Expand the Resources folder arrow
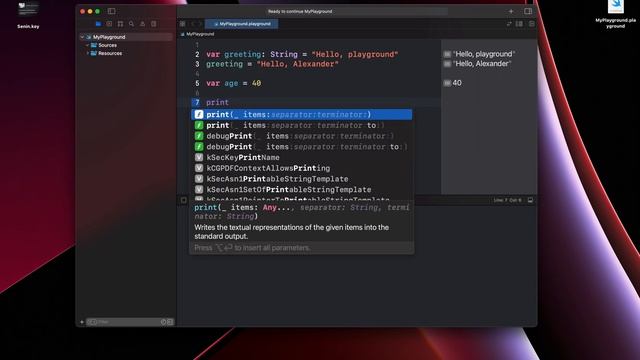640x360 pixels. tap(87, 53)
